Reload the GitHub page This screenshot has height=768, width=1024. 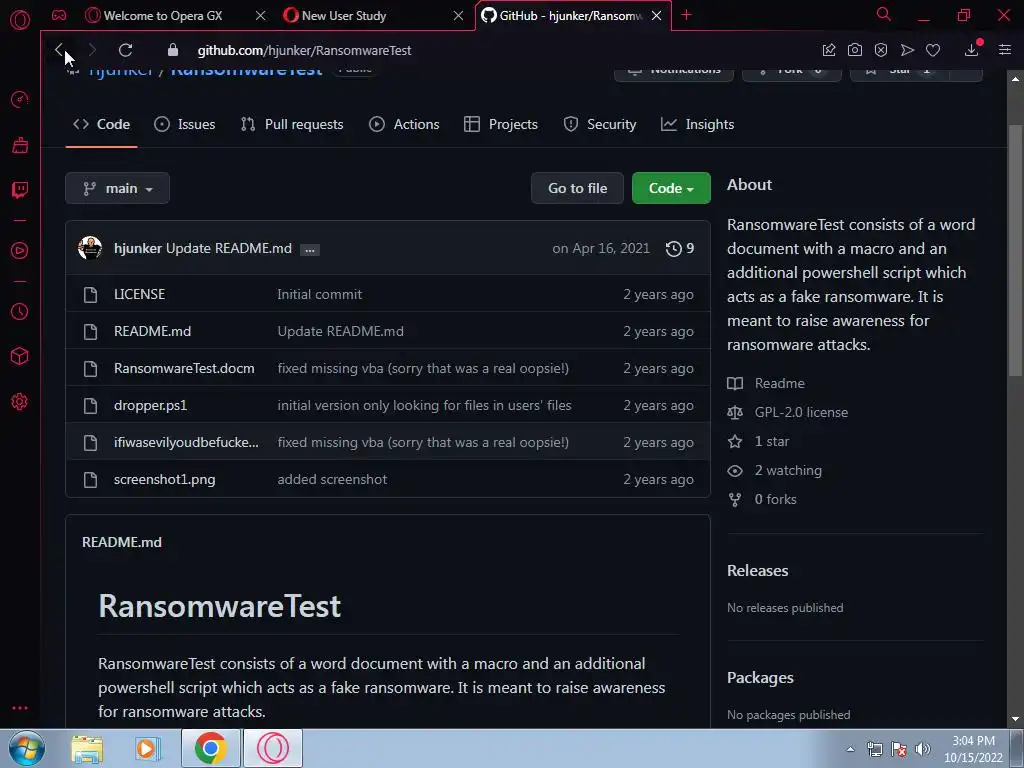pos(125,50)
